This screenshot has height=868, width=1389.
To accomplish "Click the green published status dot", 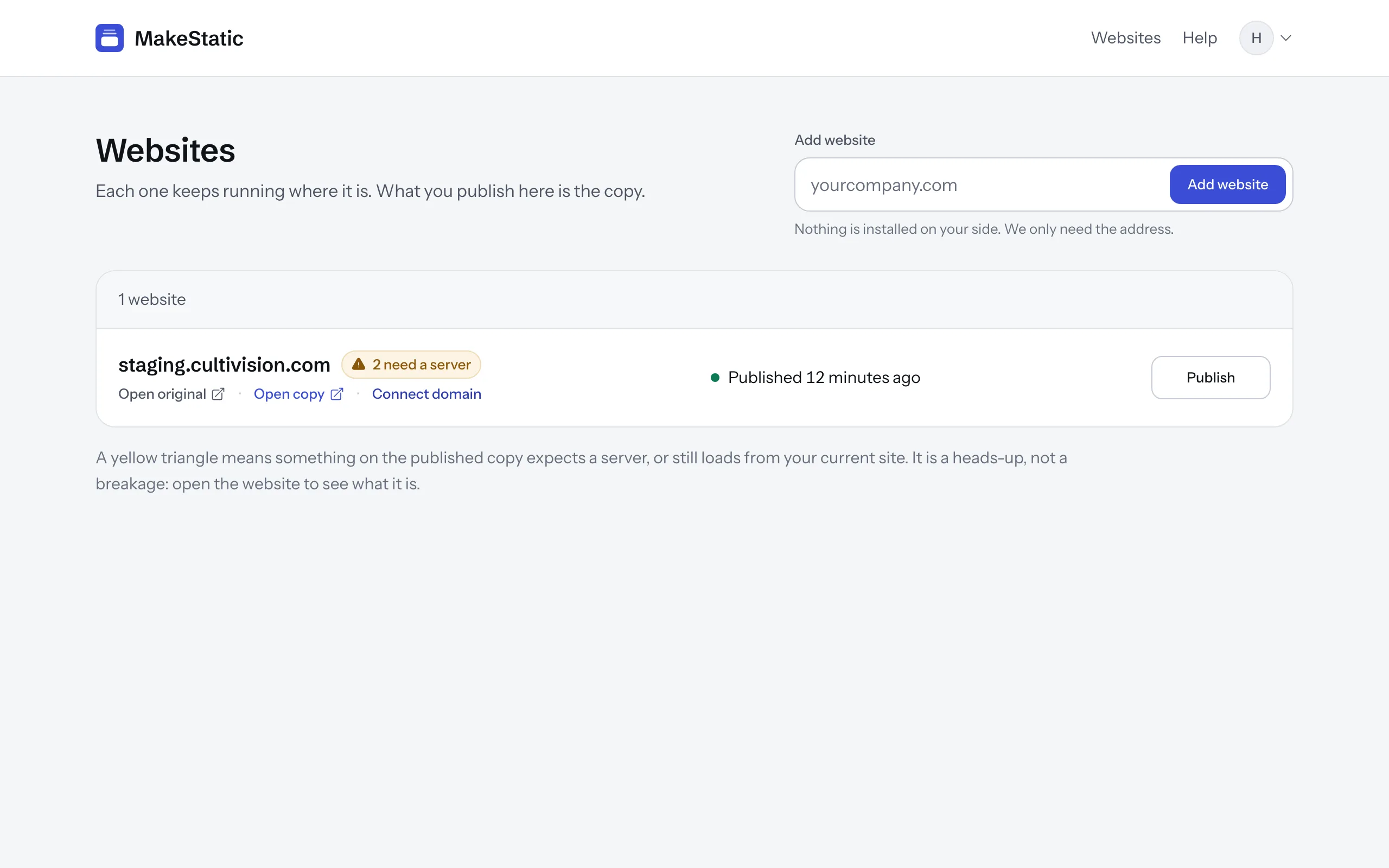I will (715, 377).
